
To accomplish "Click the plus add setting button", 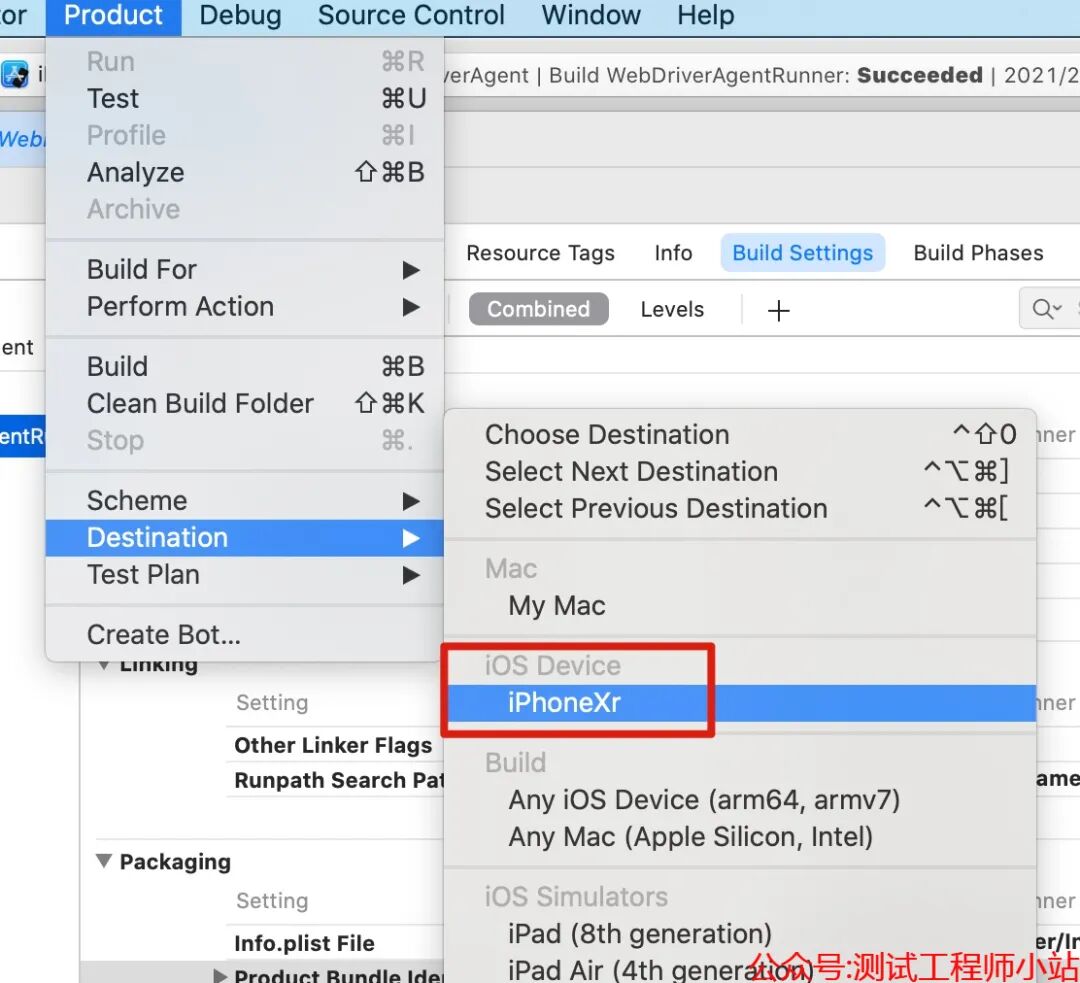I will click(x=778, y=311).
